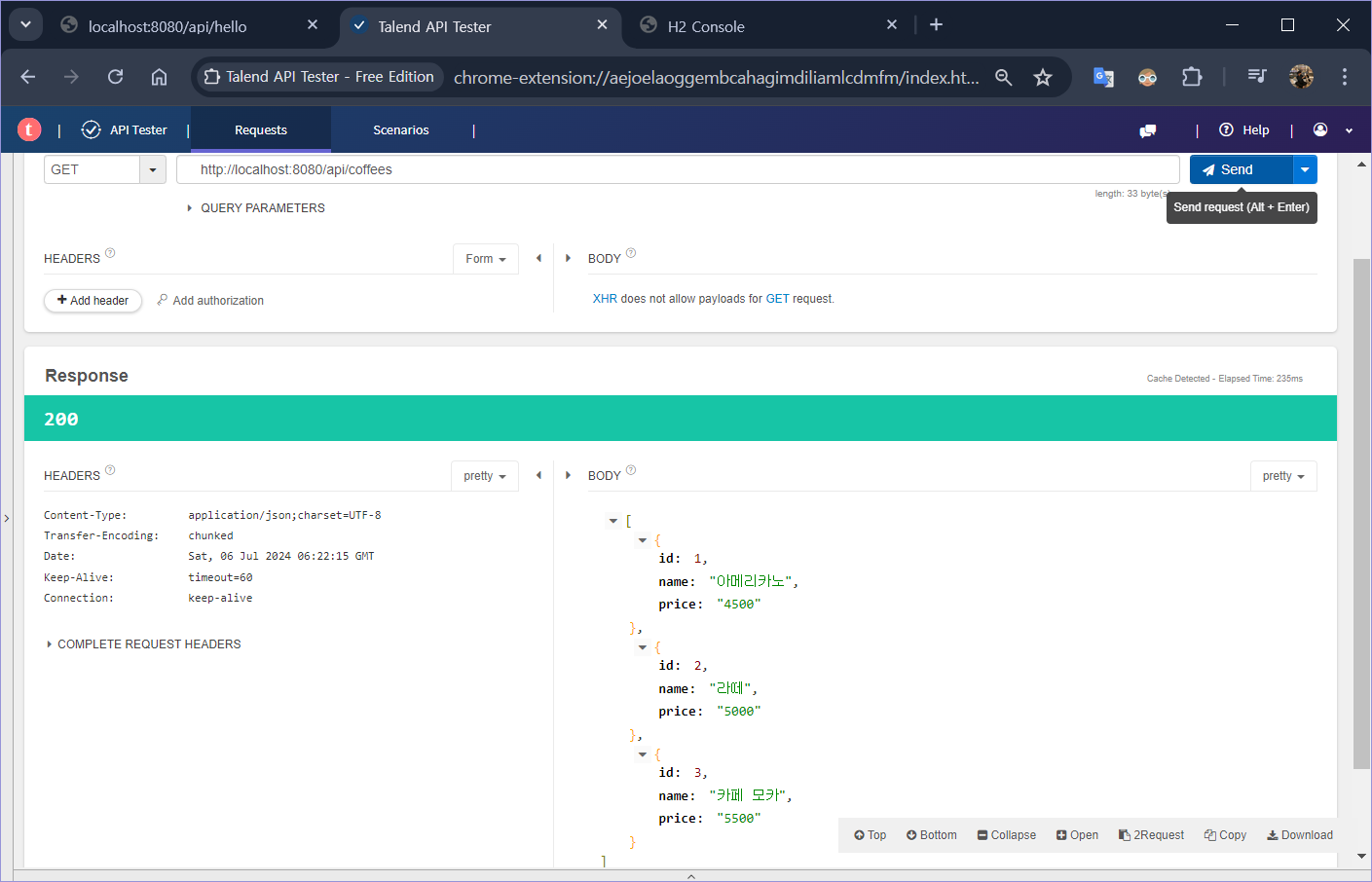The image size is (1372, 882).
Task: Click the Content-Type header value
Action: [284, 515]
